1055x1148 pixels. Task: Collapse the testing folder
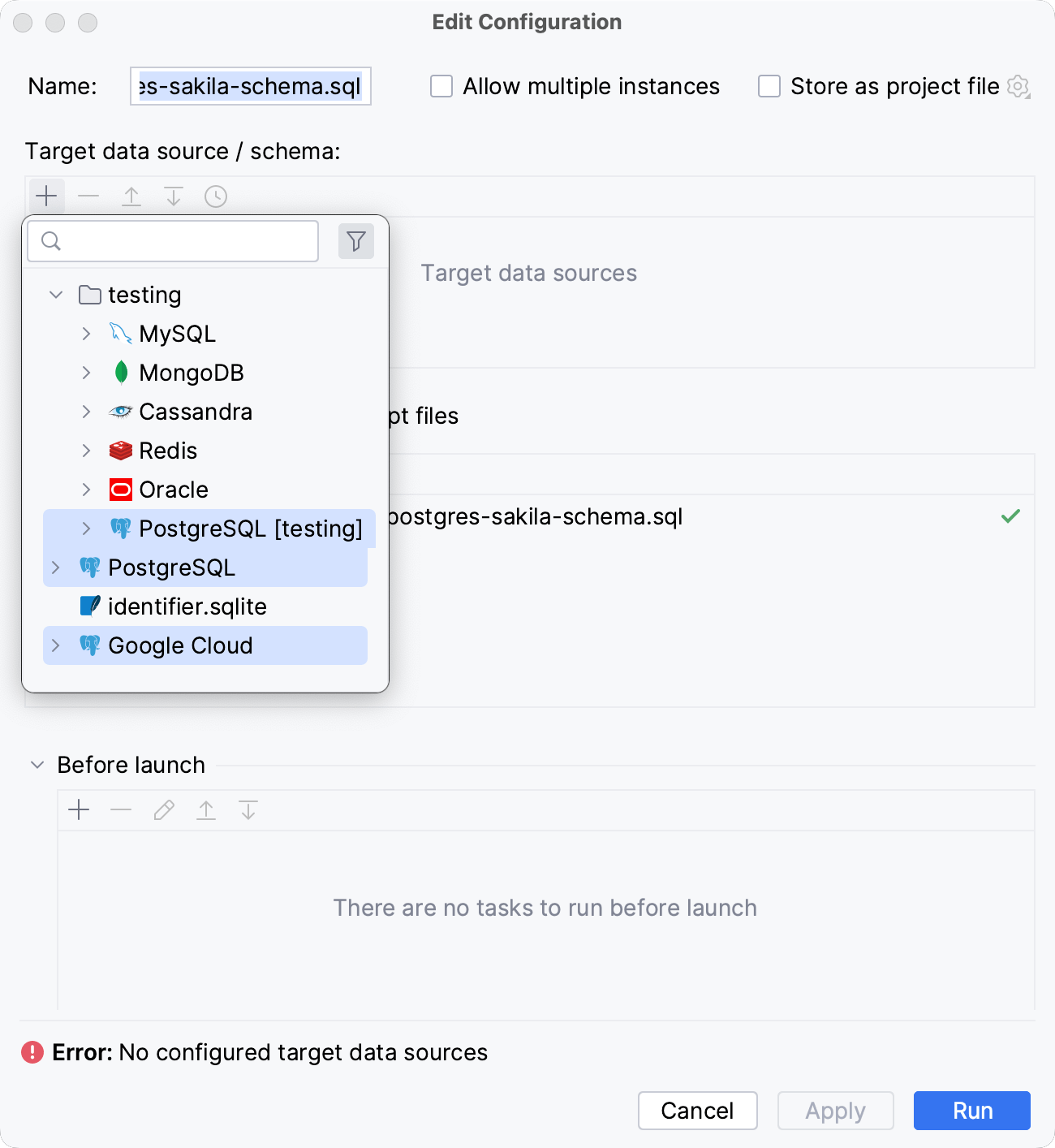pos(55,294)
